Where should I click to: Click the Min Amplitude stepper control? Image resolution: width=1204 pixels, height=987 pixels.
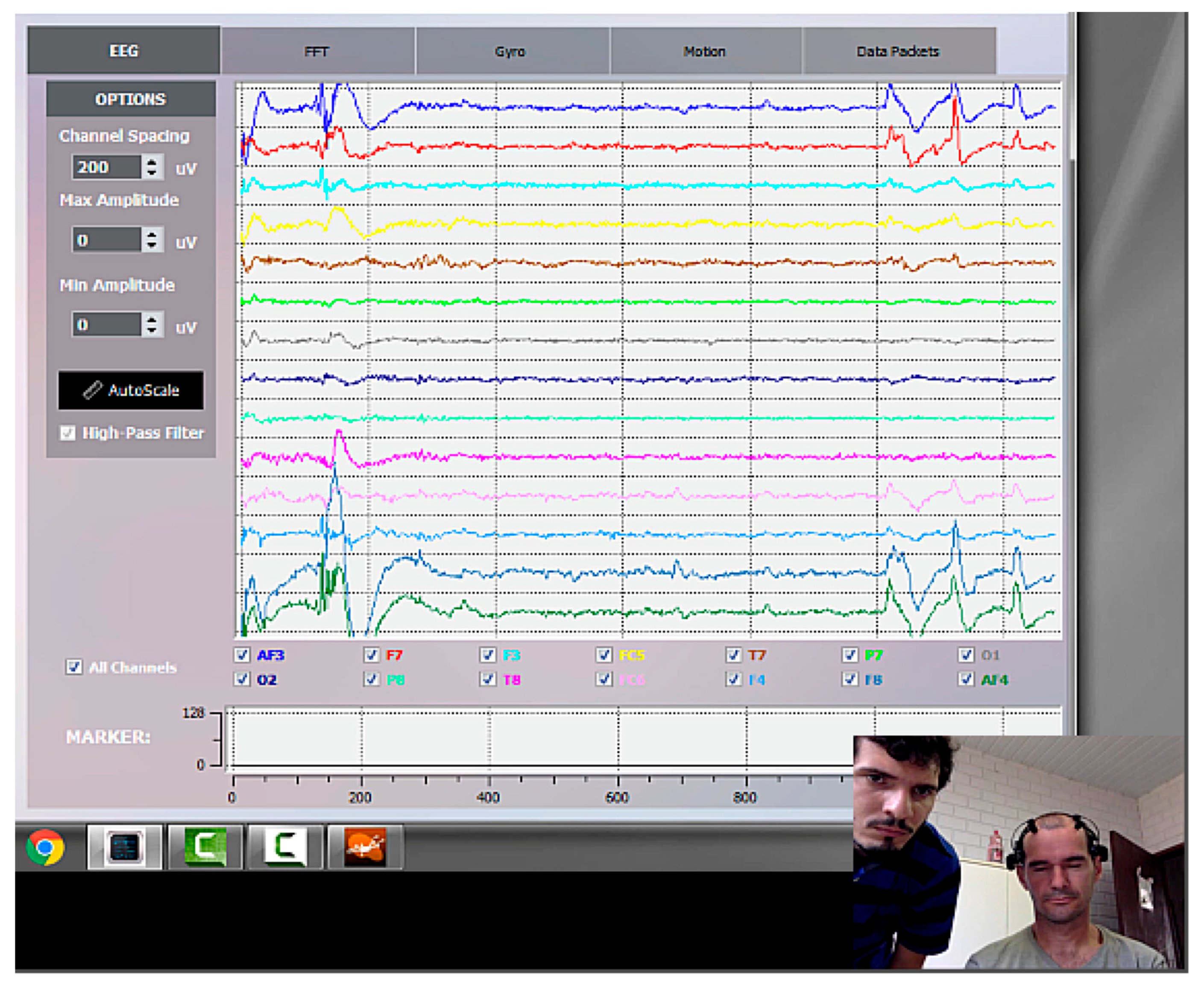point(151,325)
